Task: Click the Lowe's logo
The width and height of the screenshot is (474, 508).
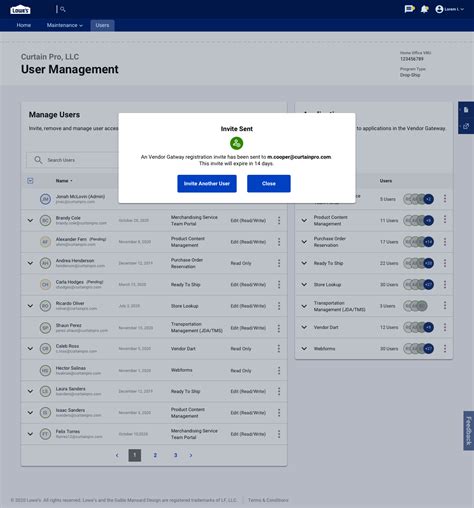Action: (20, 10)
